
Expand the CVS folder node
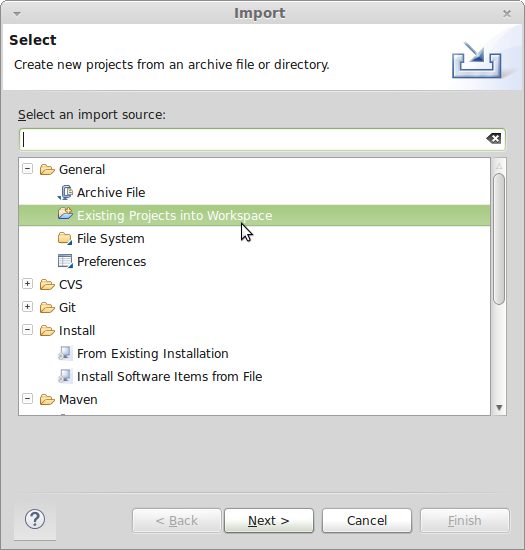tap(27, 283)
